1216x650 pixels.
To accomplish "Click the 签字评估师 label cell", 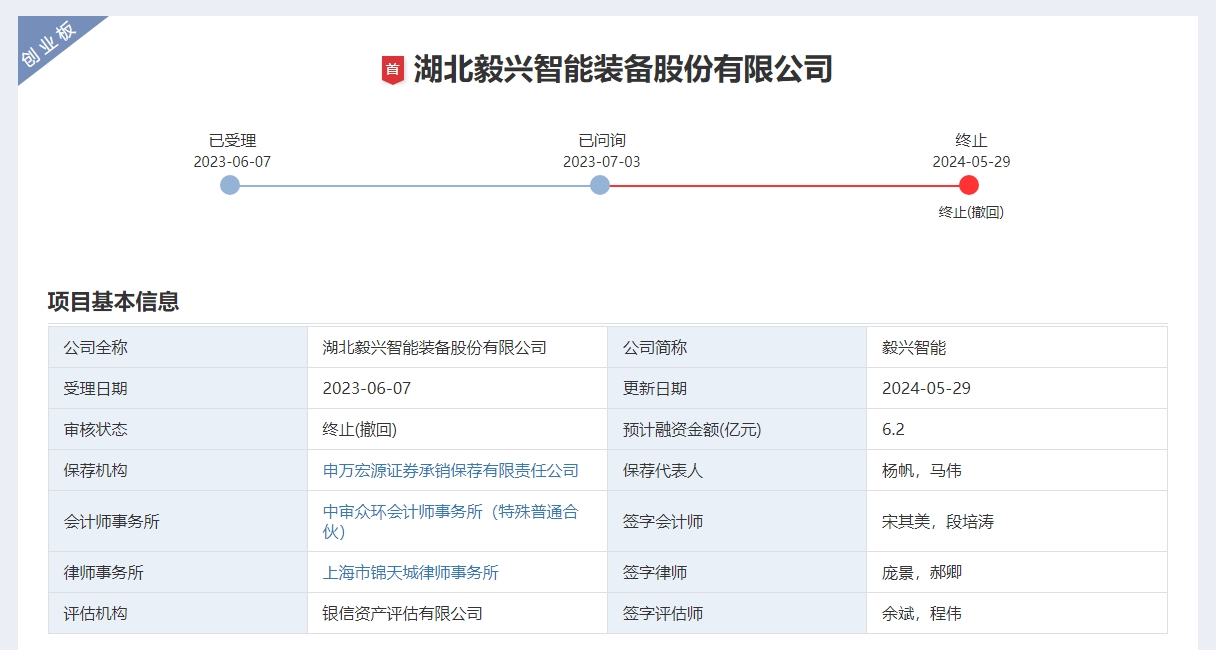I will [737, 613].
